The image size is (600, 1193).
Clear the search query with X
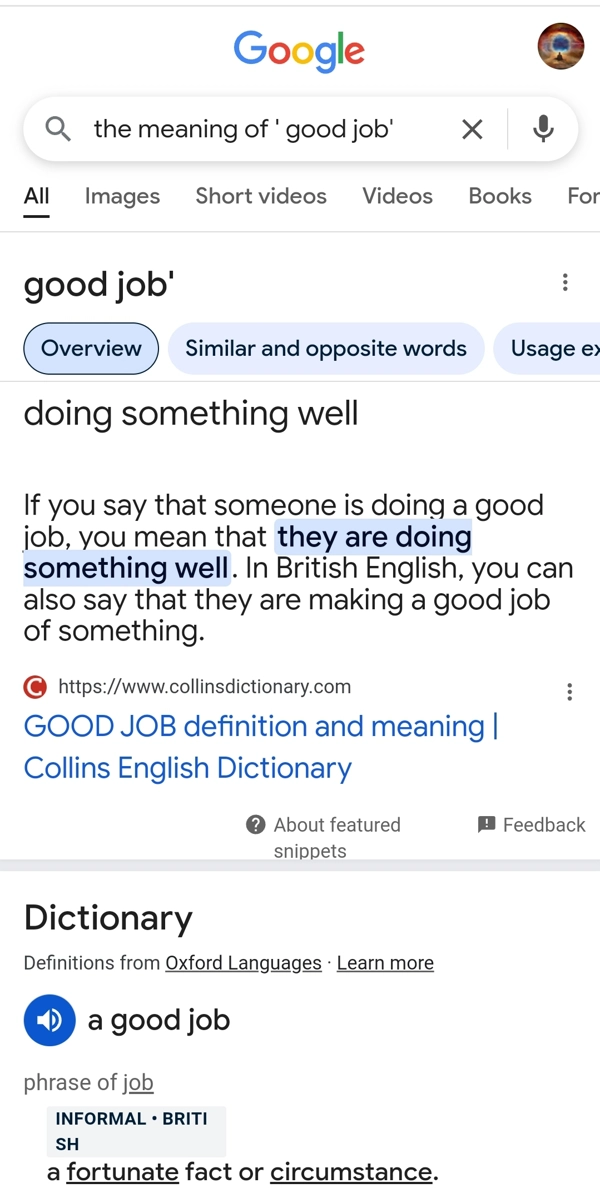coord(472,129)
